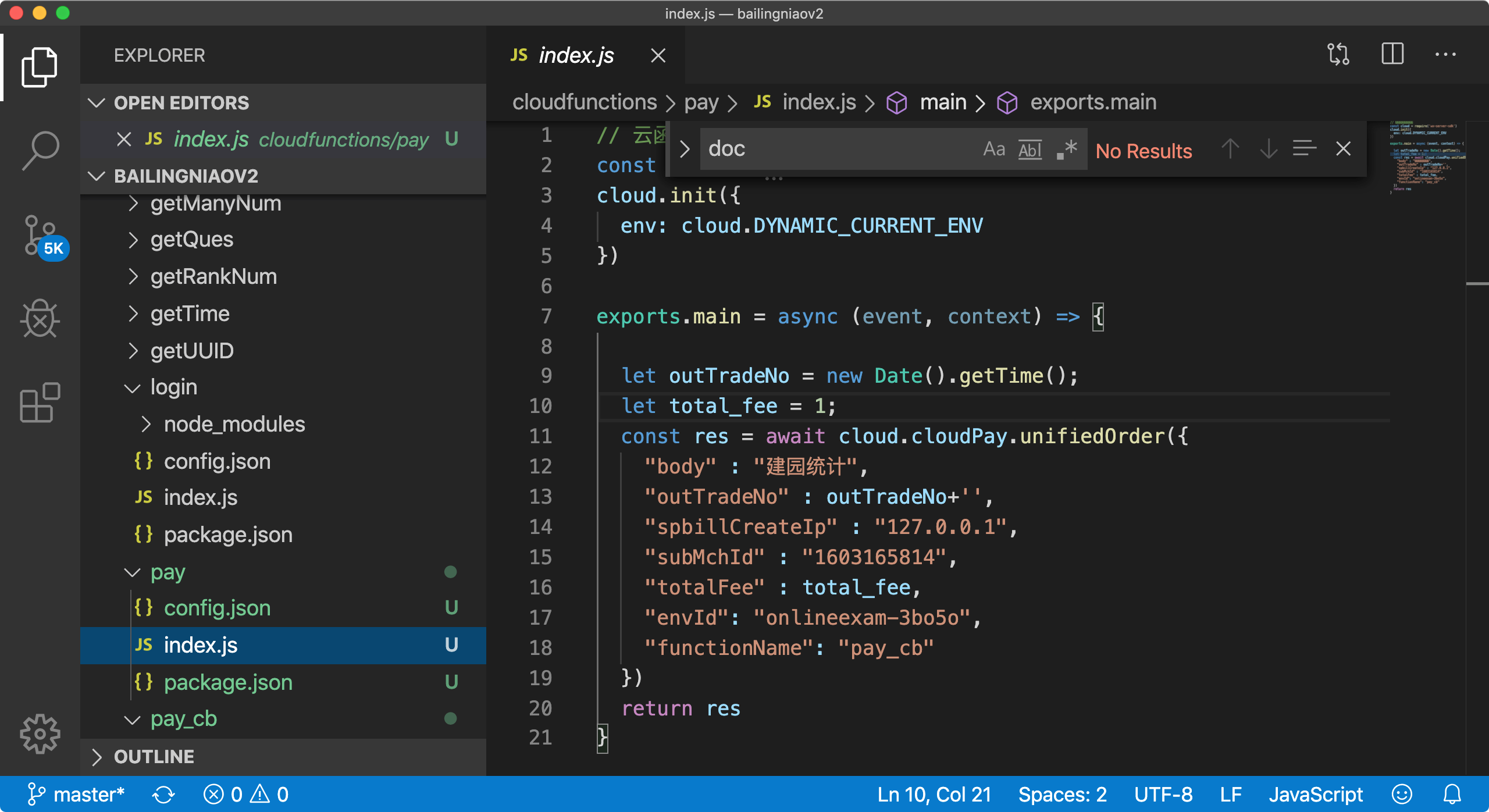Split the editor to the right
Image resolution: width=1489 pixels, height=812 pixels.
[x=1392, y=55]
